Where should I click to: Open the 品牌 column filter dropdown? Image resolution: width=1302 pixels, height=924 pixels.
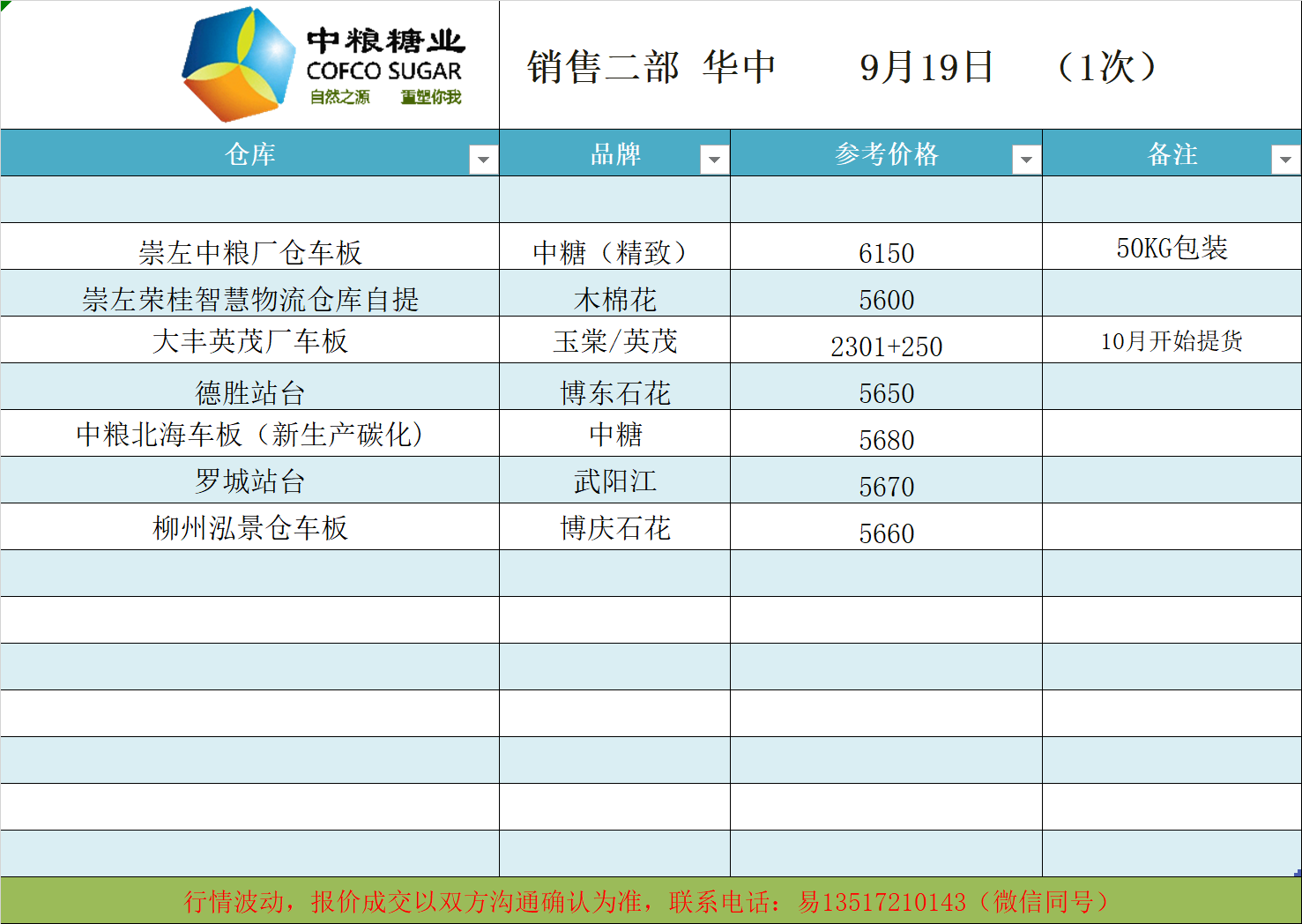(x=714, y=160)
